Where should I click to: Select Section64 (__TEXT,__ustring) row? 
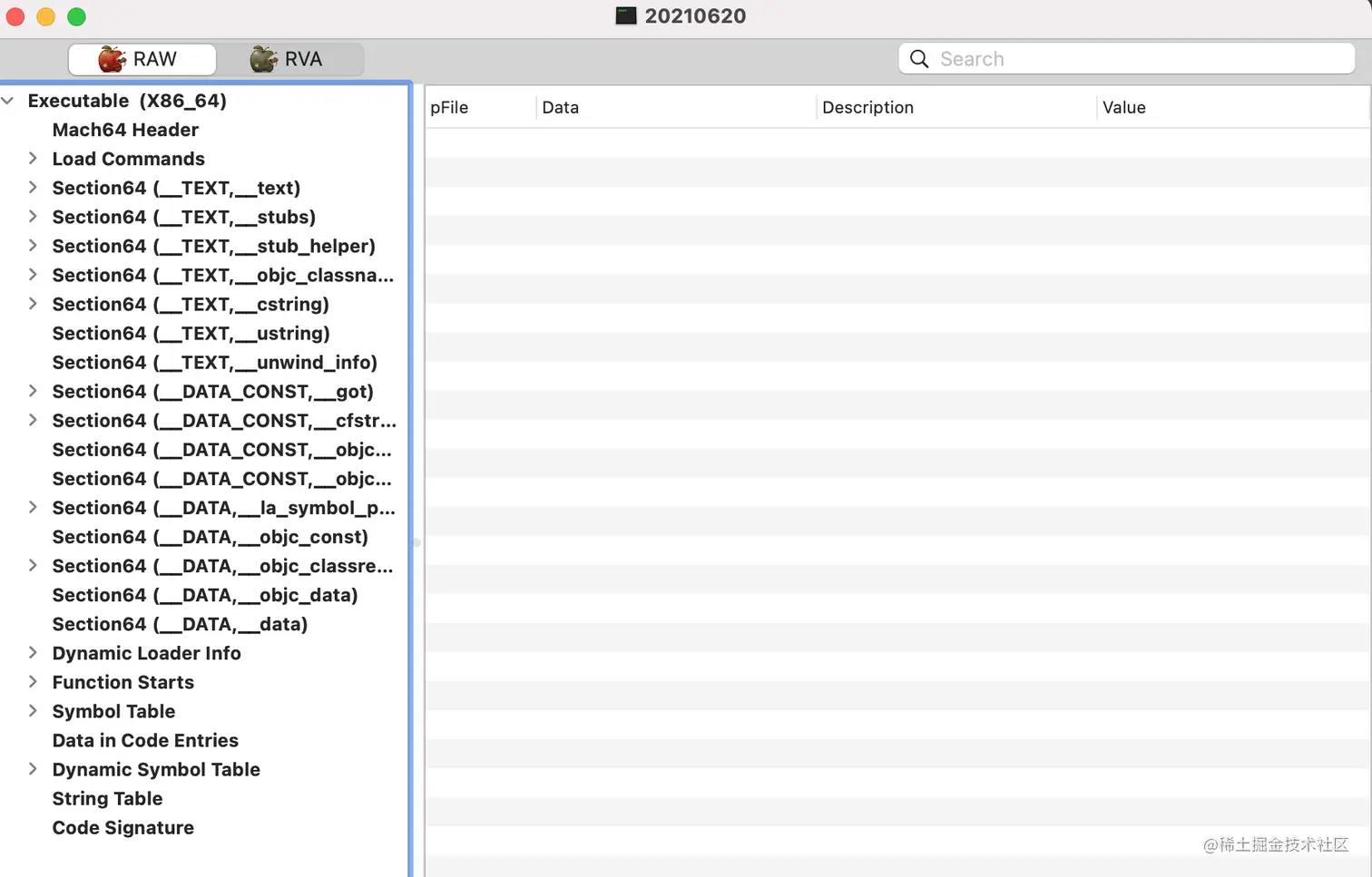pos(191,333)
